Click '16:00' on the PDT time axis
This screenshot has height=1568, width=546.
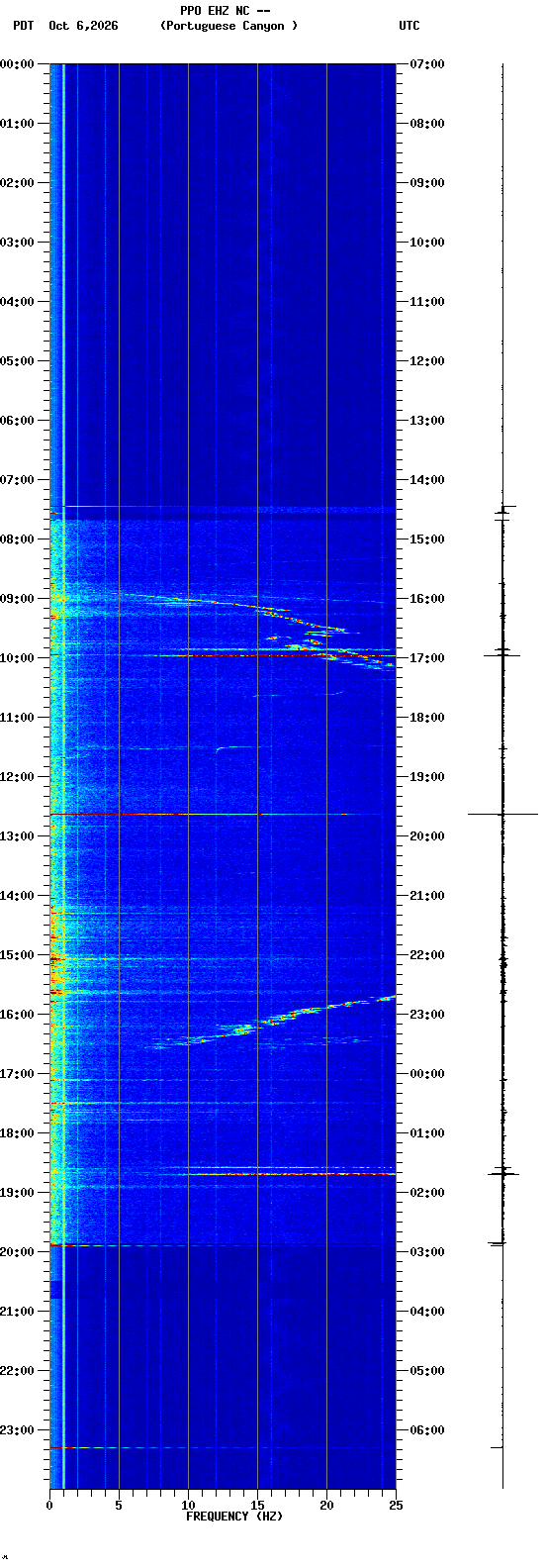(x=17, y=1015)
